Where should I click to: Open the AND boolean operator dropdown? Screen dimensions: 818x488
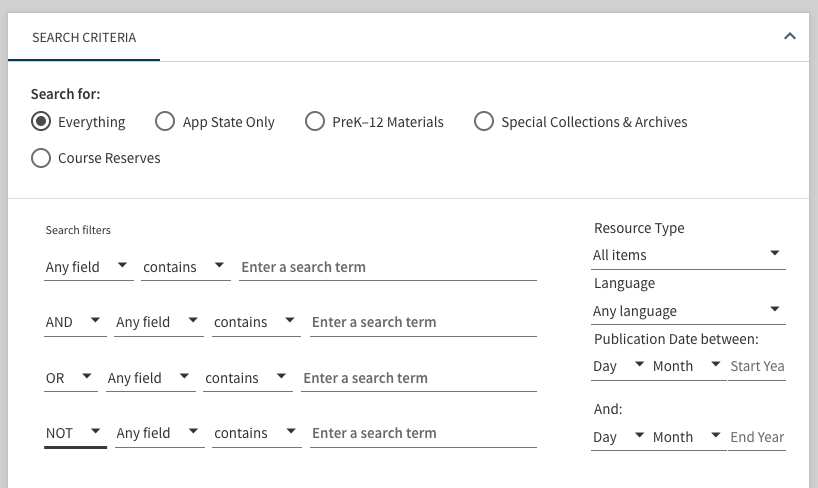(x=74, y=322)
